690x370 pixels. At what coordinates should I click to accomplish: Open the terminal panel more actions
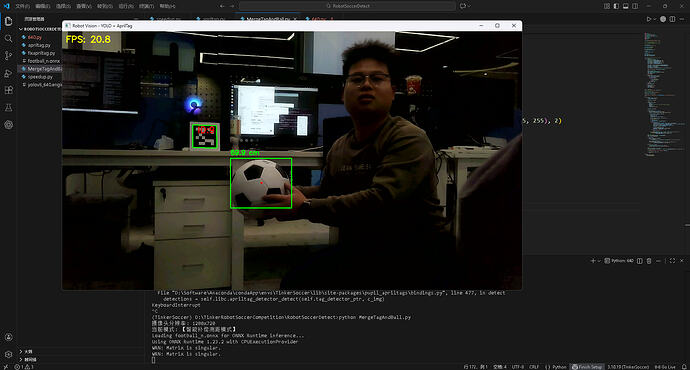point(658,261)
